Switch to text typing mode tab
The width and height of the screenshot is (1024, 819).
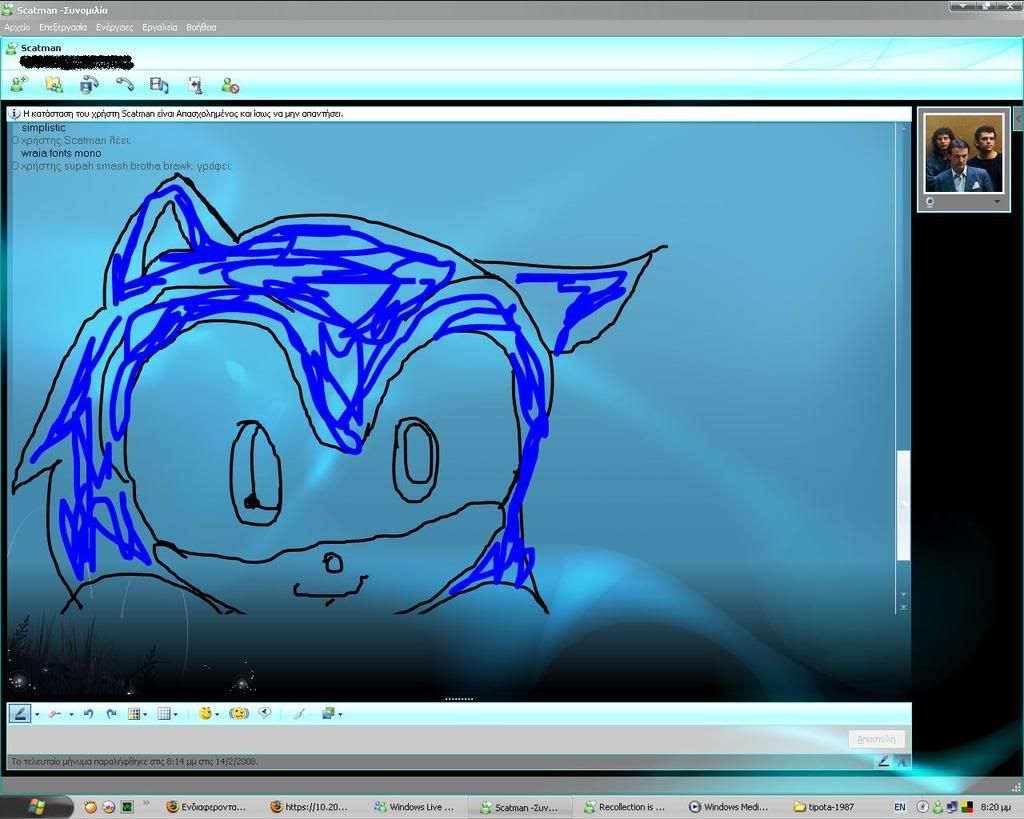(x=901, y=761)
